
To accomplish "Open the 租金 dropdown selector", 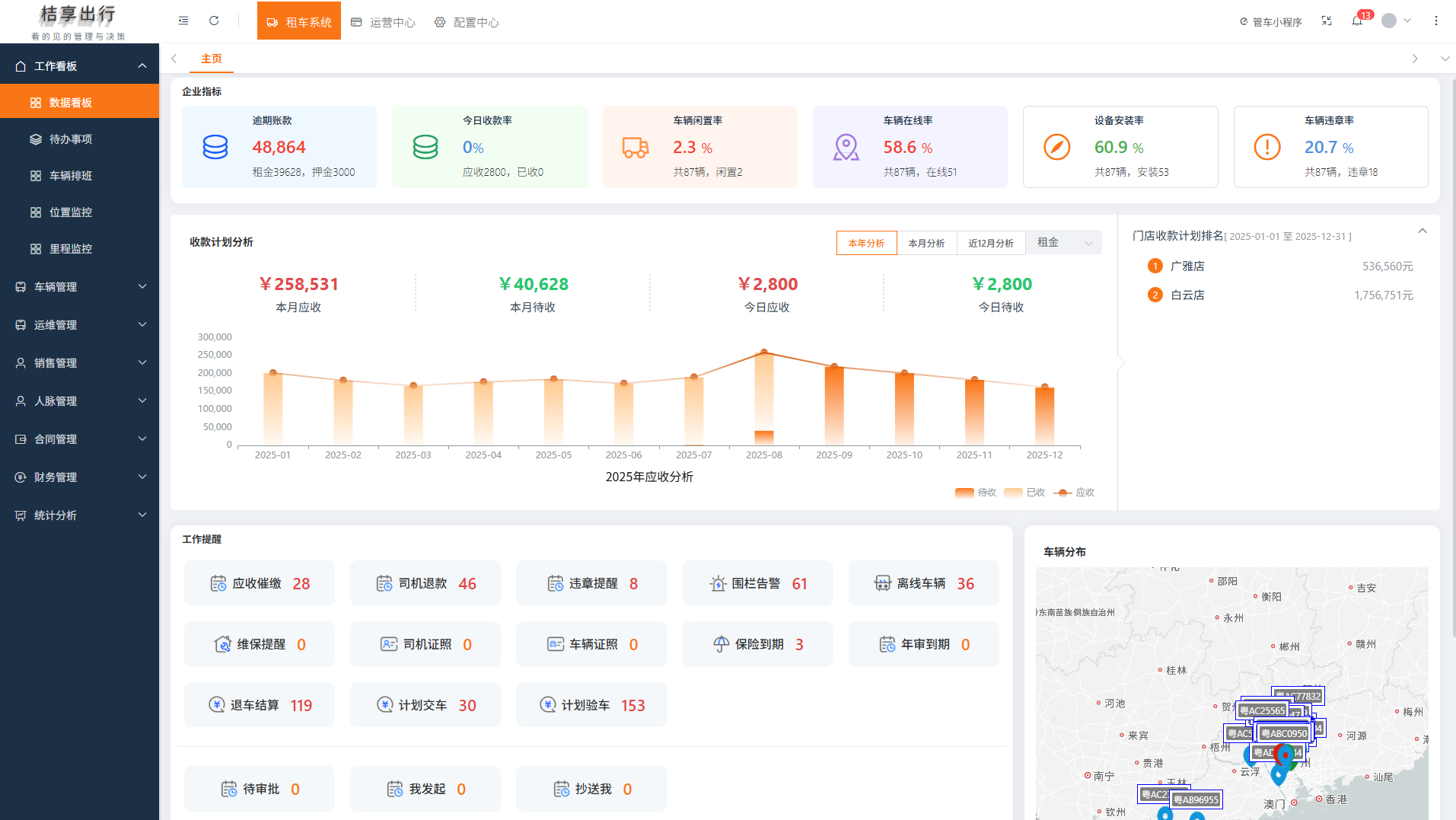I will pos(1064,243).
